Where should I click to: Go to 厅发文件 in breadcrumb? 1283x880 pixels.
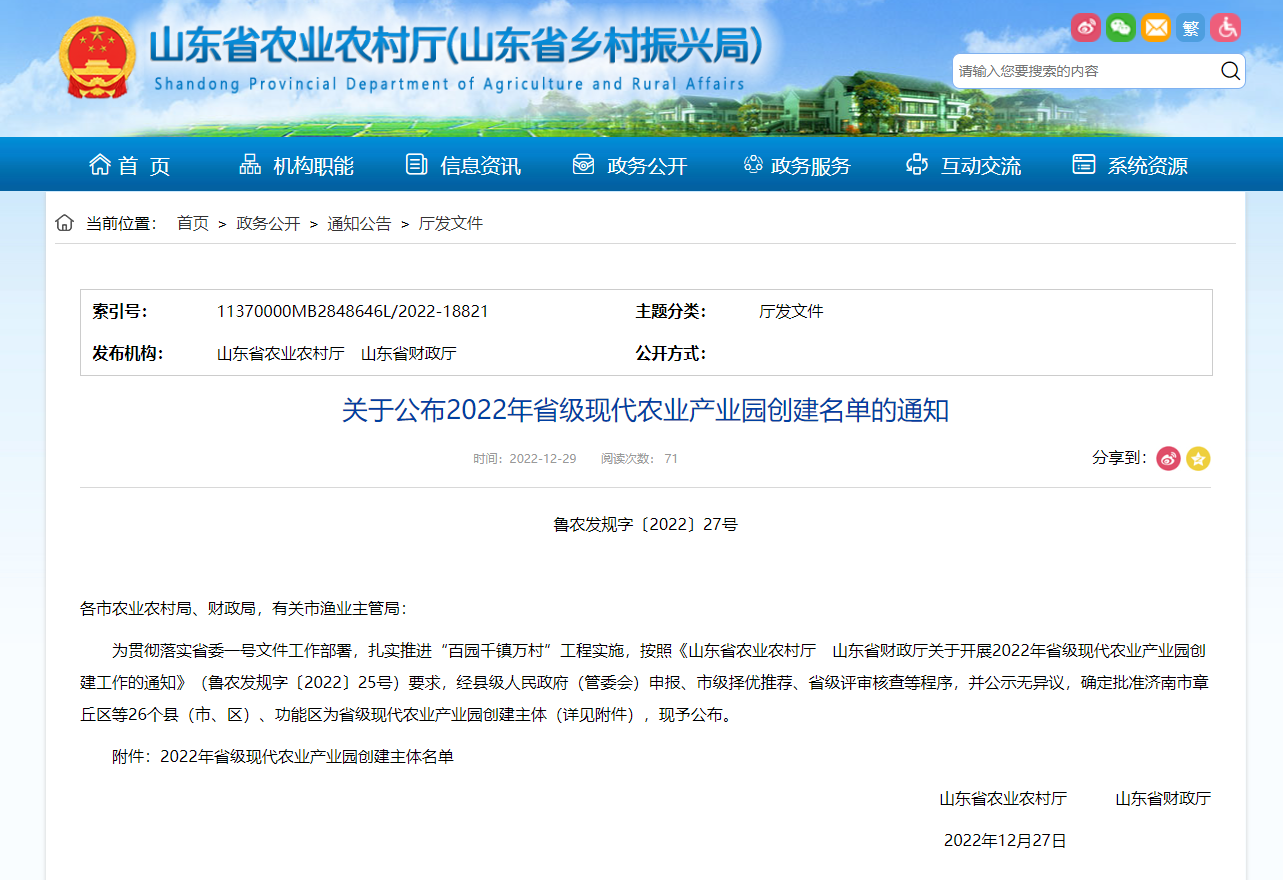coord(450,223)
